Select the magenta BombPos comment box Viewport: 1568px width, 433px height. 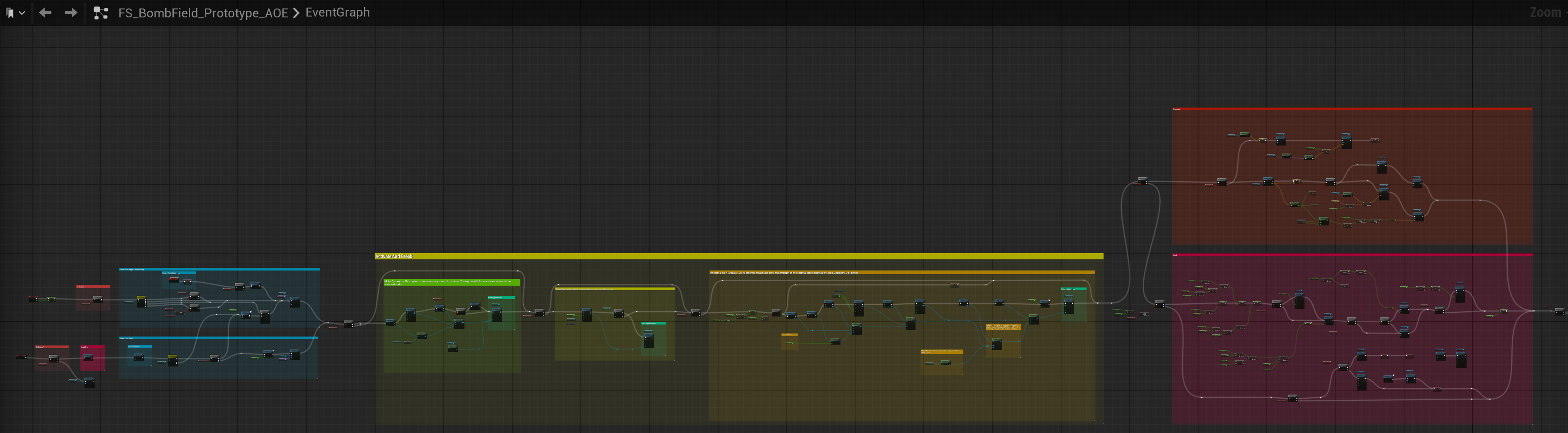92,358
